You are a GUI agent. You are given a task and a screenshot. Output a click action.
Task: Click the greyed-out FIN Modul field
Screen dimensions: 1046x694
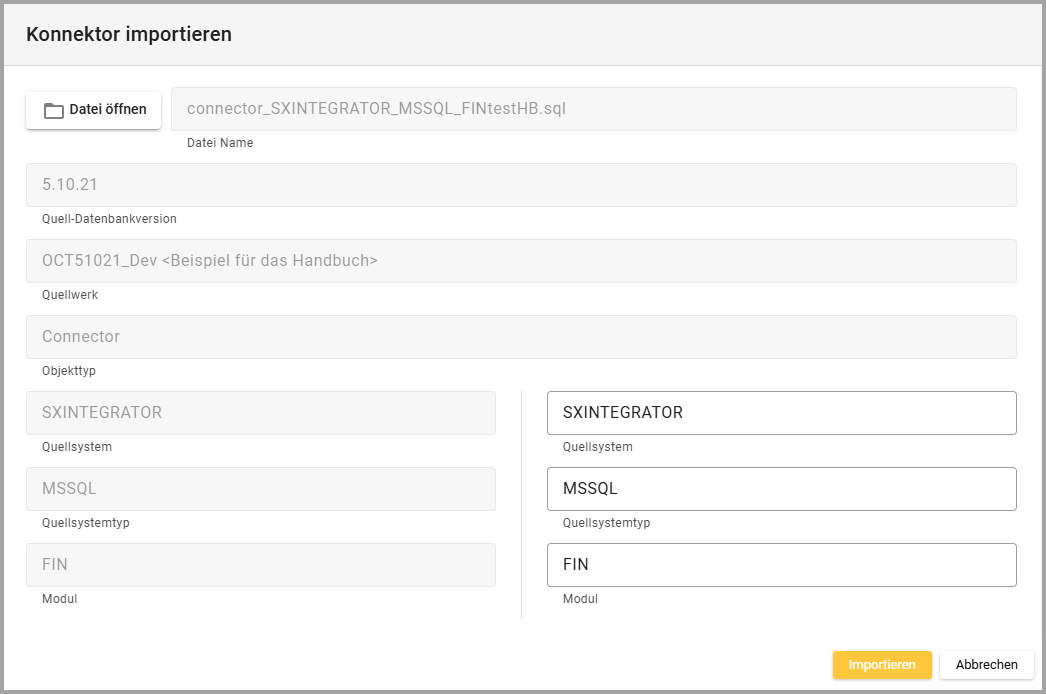click(x=260, y=565)
